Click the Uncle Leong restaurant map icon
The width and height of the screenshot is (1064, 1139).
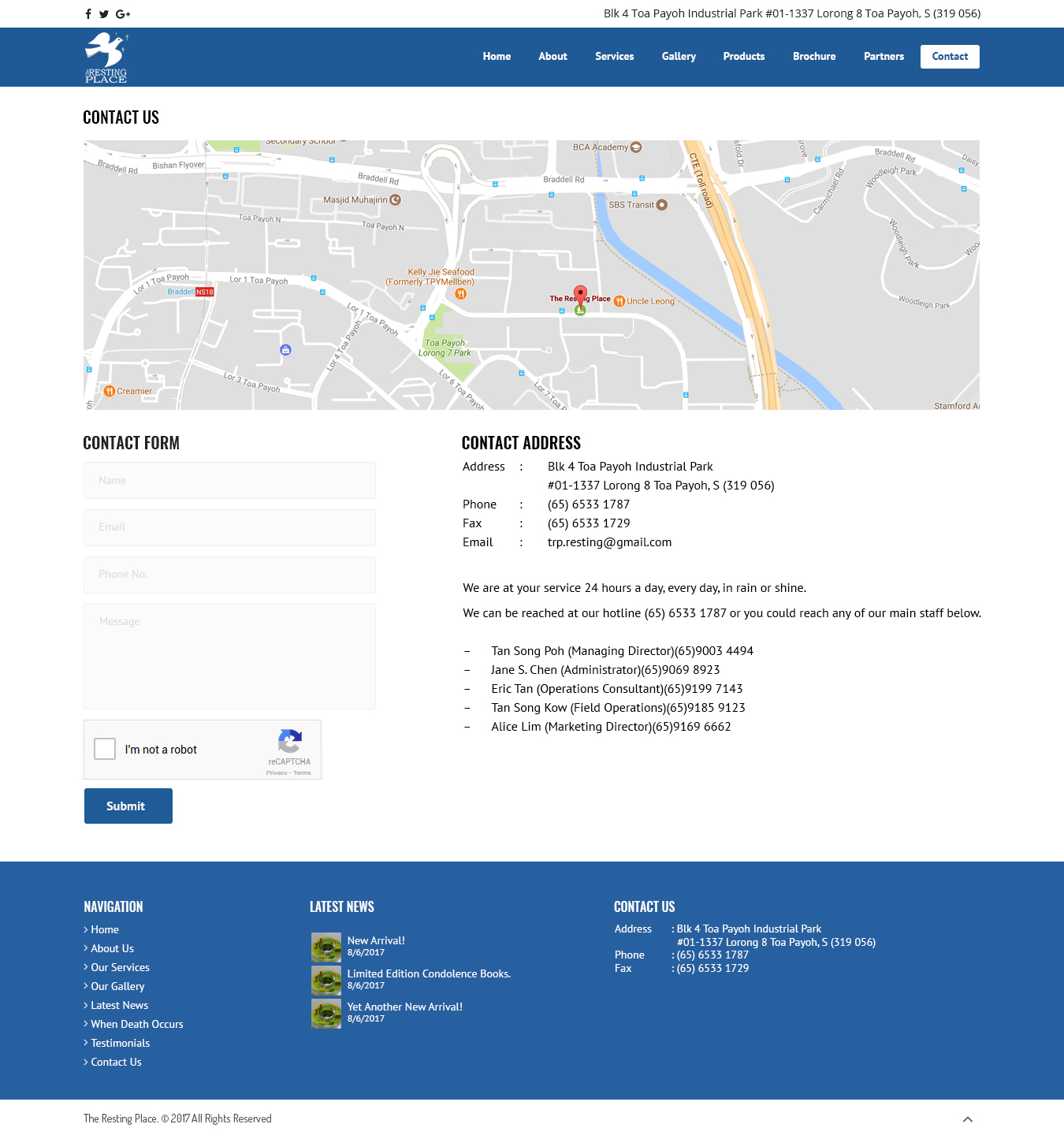619,301
